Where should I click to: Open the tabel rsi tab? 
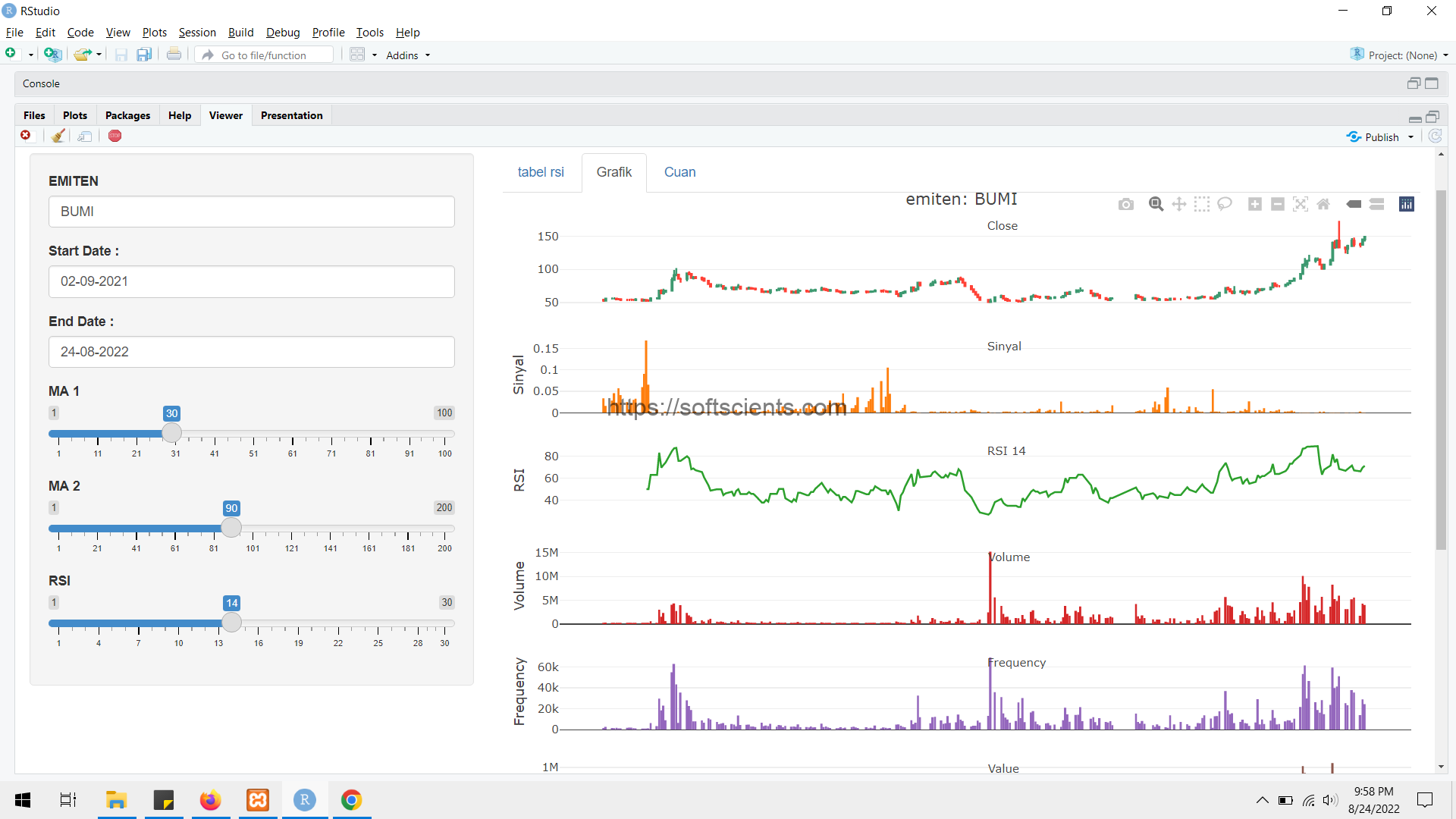tap(541, 172)
